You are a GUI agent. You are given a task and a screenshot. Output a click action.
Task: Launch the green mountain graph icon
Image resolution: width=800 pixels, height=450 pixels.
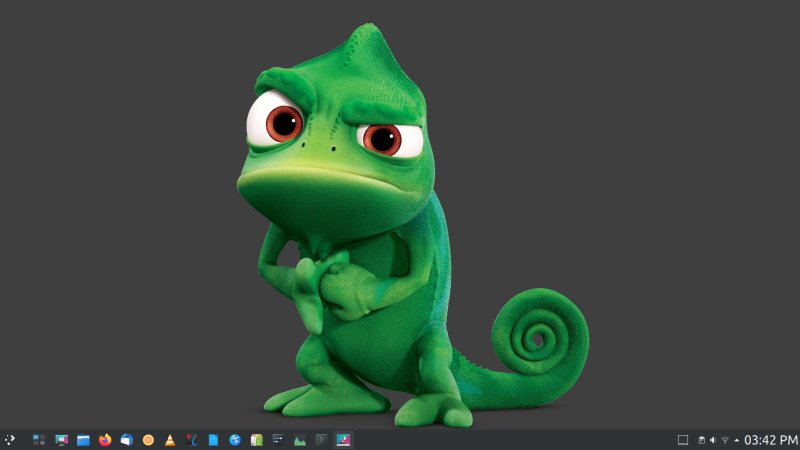pos(300,440)
